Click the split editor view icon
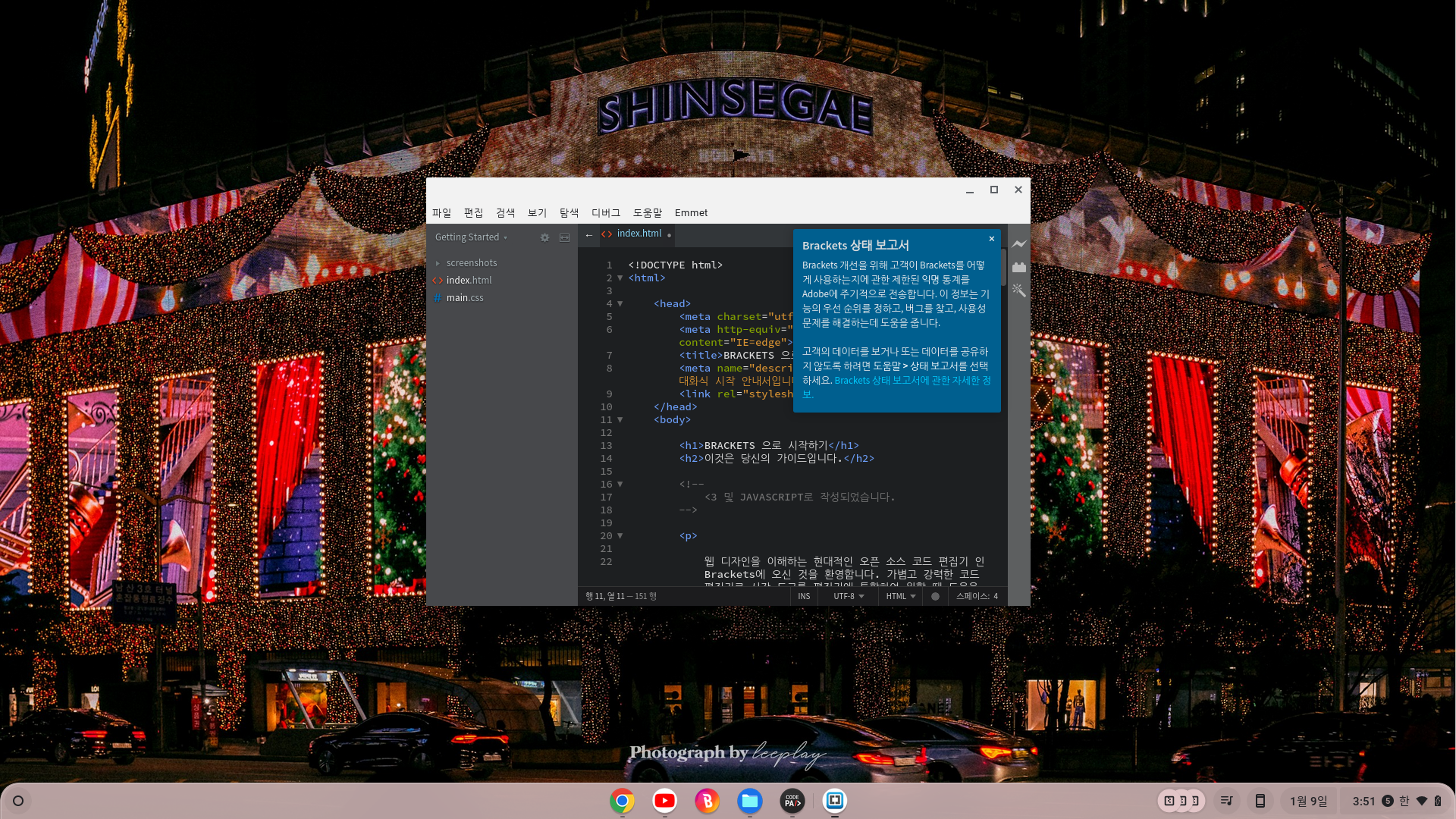1456x819 pixels. (564, 237)
